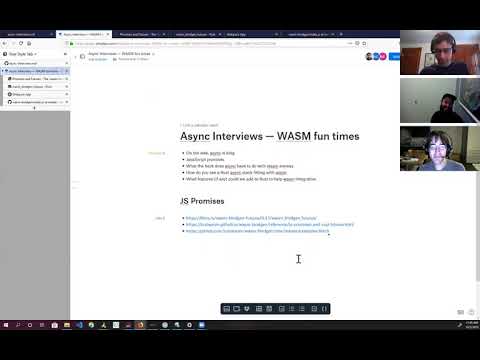Choose the bulleted list toolbar icon
The image size is (480, 360).
(x=292, y=309)
